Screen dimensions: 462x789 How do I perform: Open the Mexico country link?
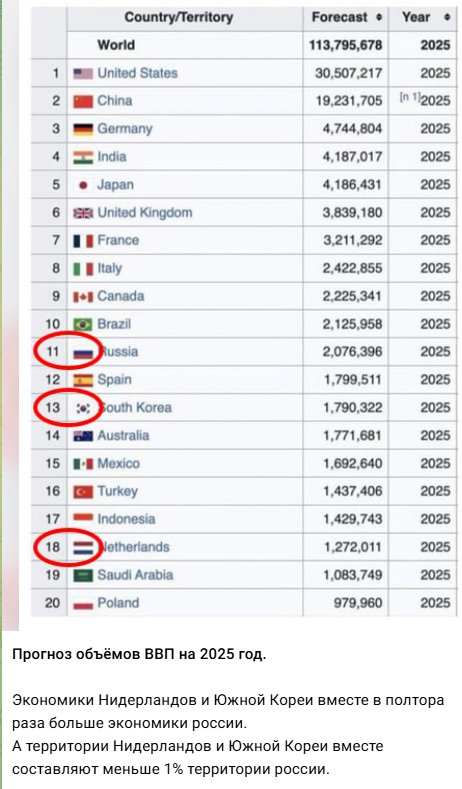pos(118,463)
